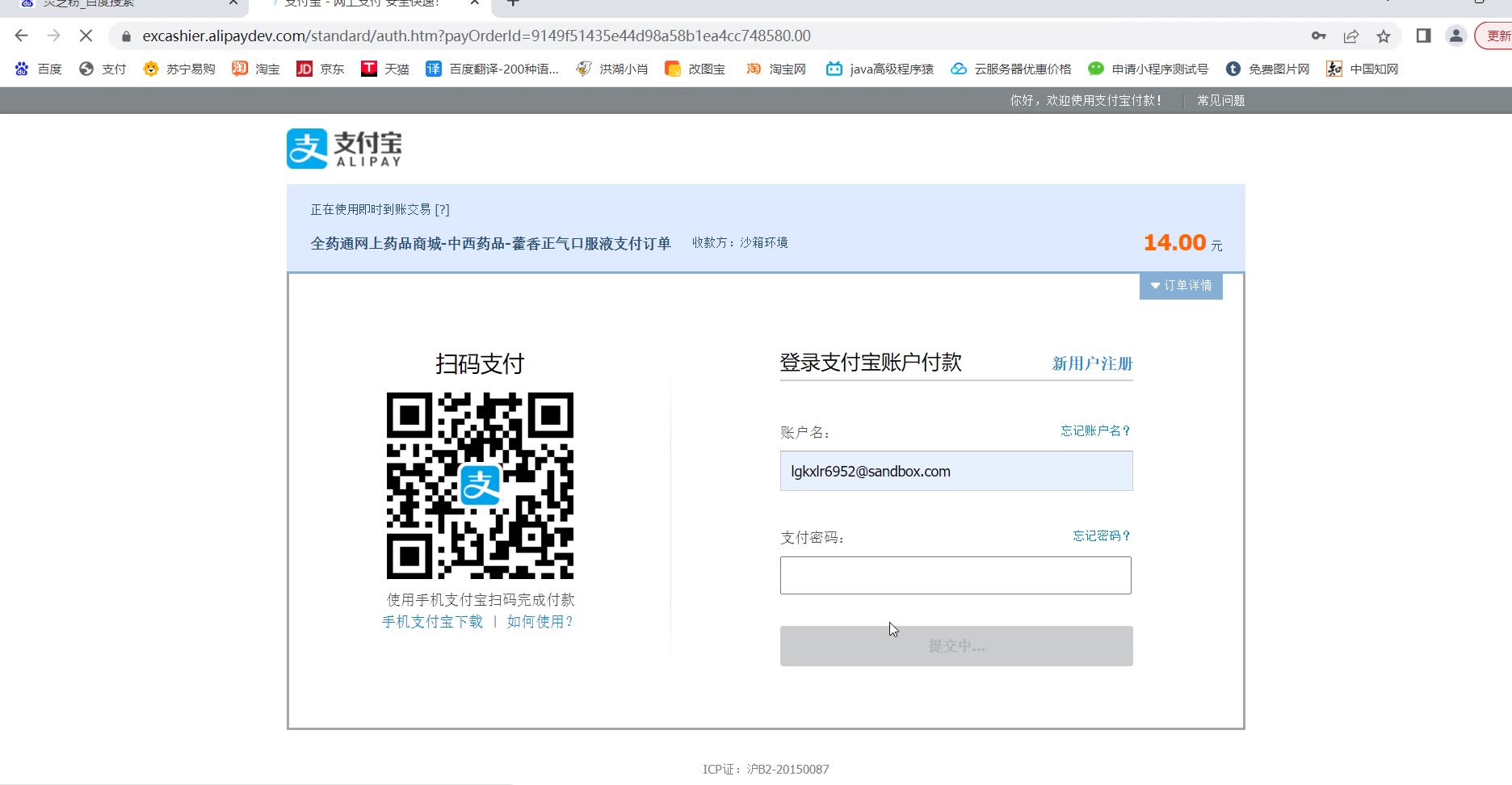Click the address bar URL
The image size is (1512, 785).
477,36
